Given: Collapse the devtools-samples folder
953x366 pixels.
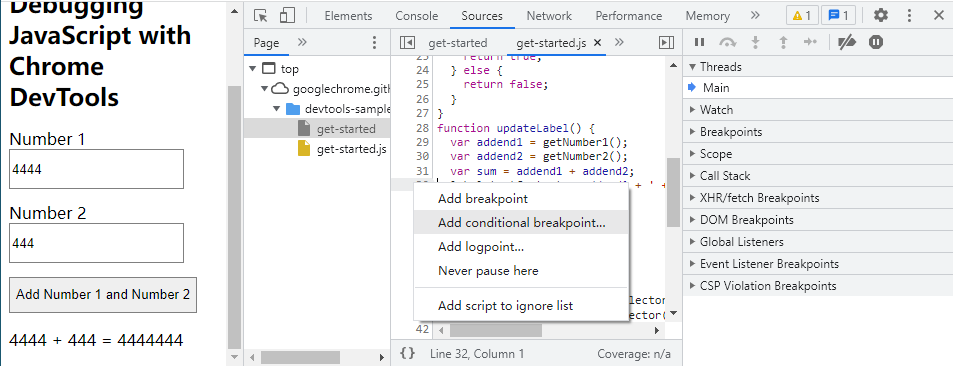Looking at the screenshot, I should click(x=277, y=109).
